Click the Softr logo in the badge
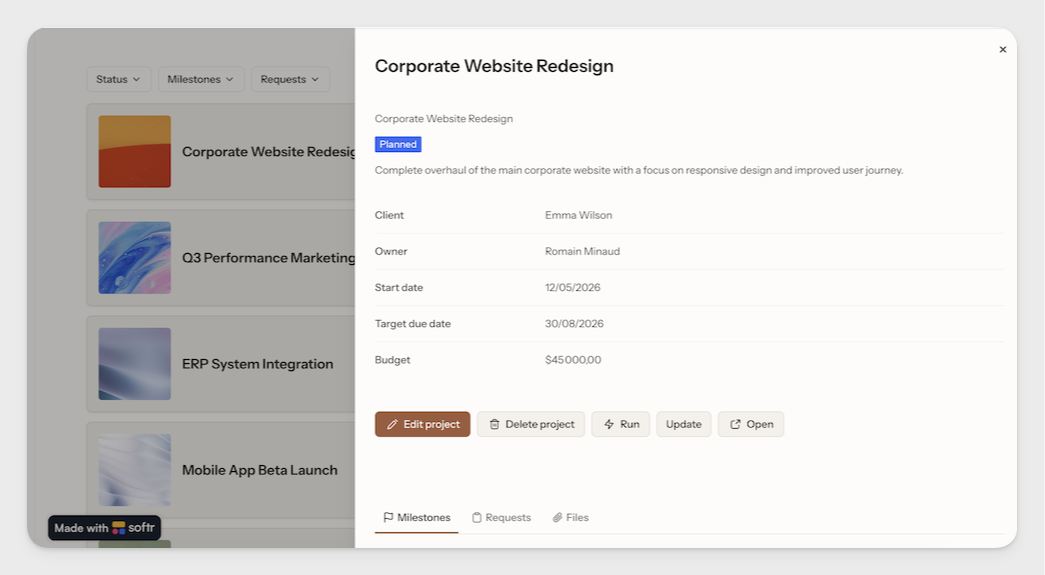1045x575 pixels. pyautogui.click(x=119, y=528)
